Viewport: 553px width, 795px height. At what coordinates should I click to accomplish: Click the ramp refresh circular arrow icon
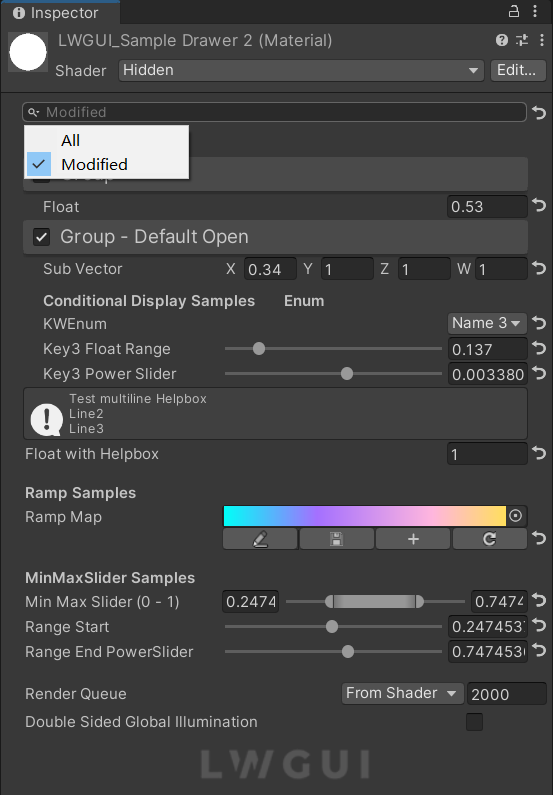(x=490, y=538)
